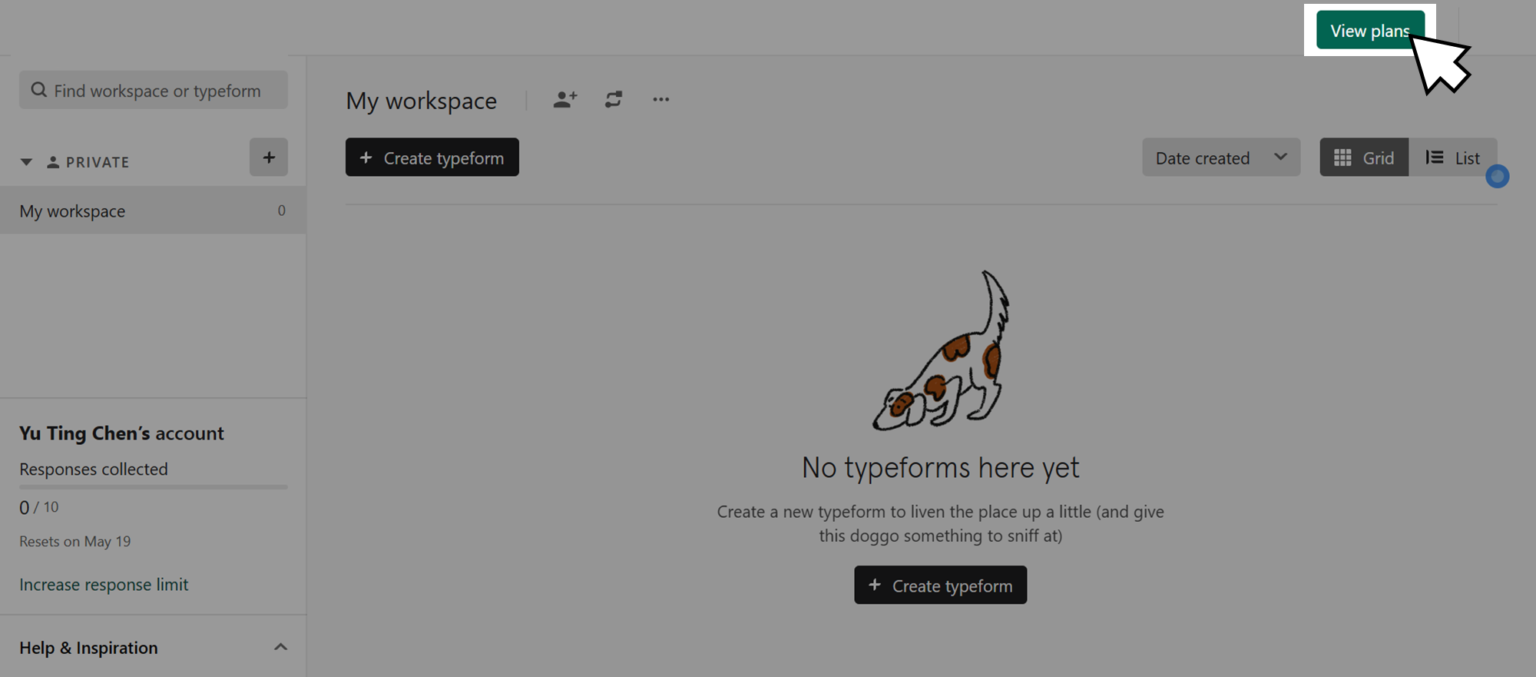Click the magnifier icon in the search box
This screenshot has height=677, width=1536.
(x=39, y=91)
